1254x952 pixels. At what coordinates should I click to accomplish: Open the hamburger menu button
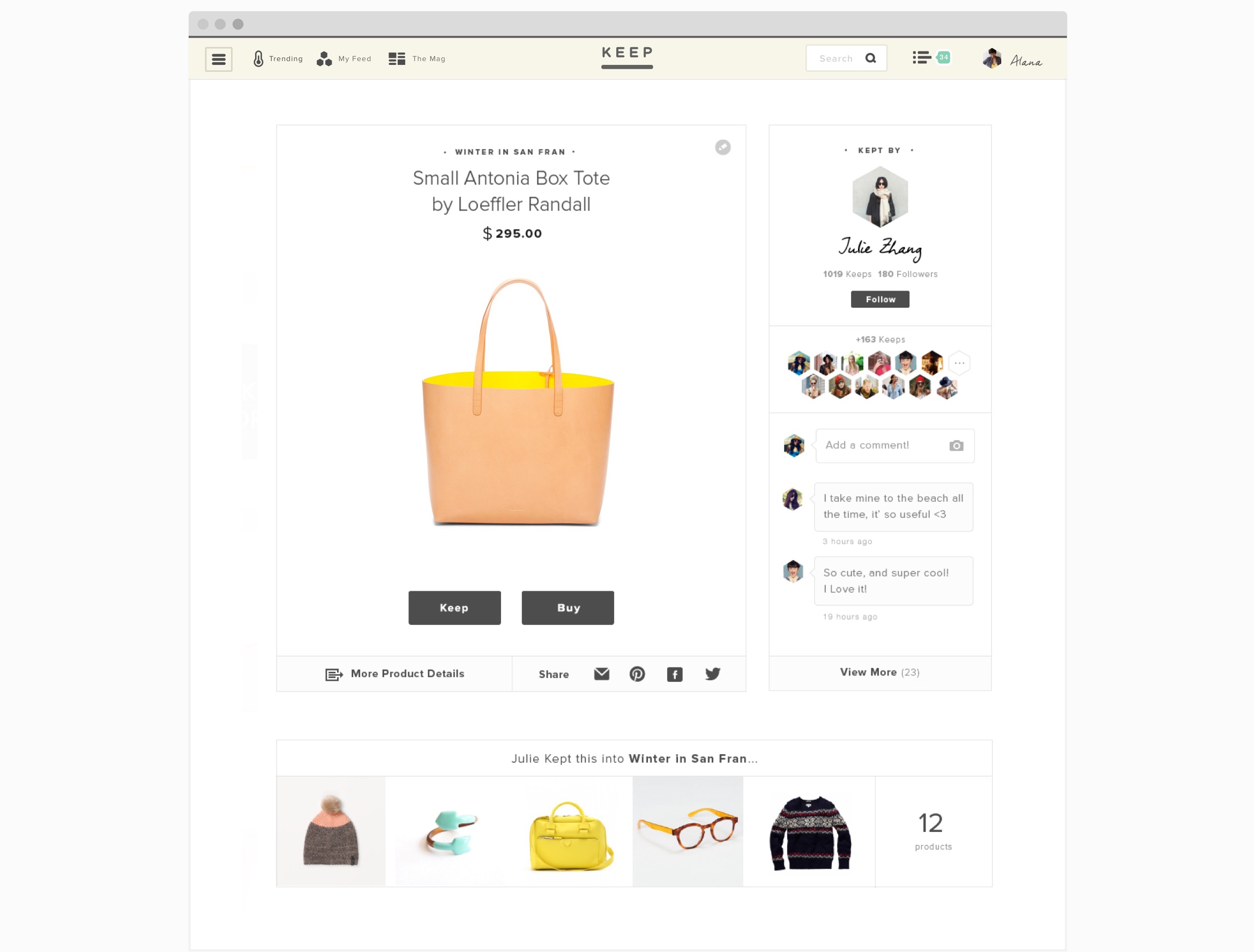point(218,59)
